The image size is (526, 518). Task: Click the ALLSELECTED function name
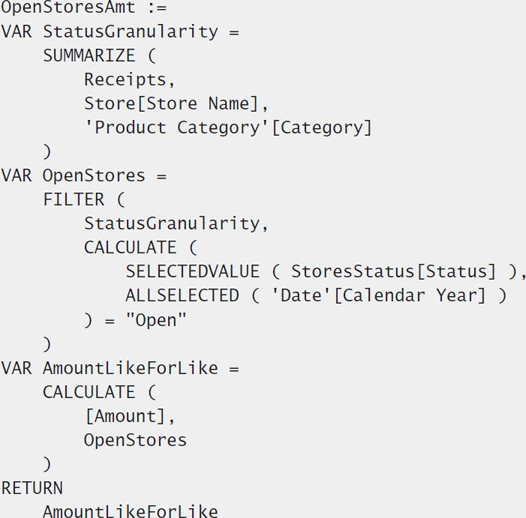(182, 296)
